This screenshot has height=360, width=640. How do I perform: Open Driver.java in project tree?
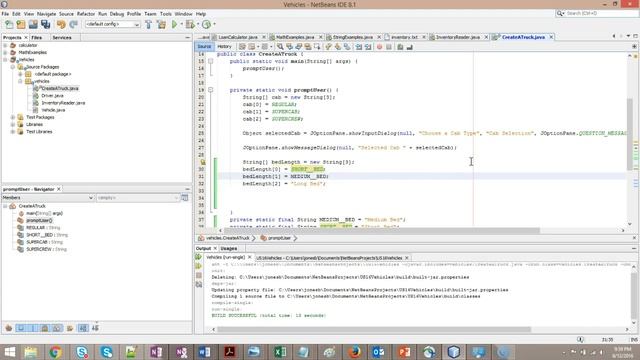point(52,96)
